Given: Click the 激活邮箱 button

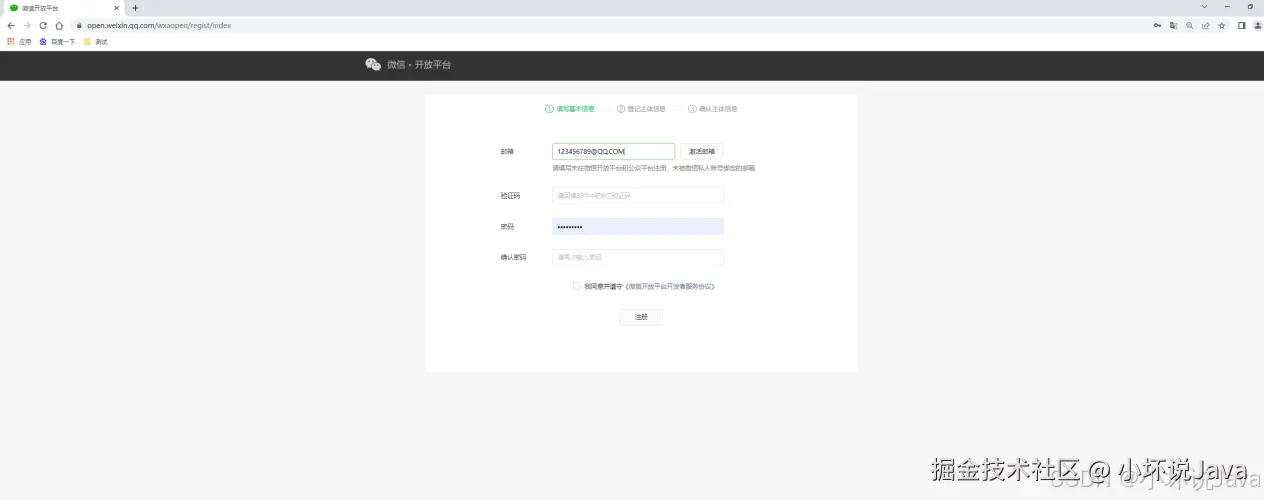Looking at the screenshot, I should coord(702,151).
